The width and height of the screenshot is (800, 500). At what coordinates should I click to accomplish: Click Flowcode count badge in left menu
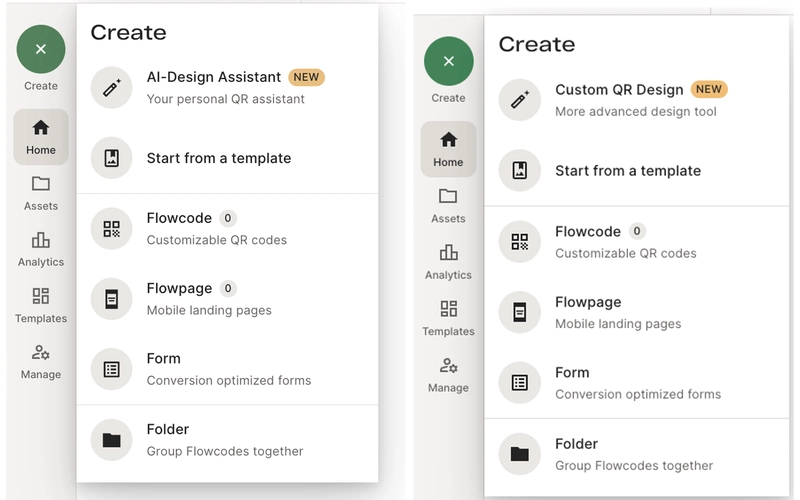tap(228, 218)
